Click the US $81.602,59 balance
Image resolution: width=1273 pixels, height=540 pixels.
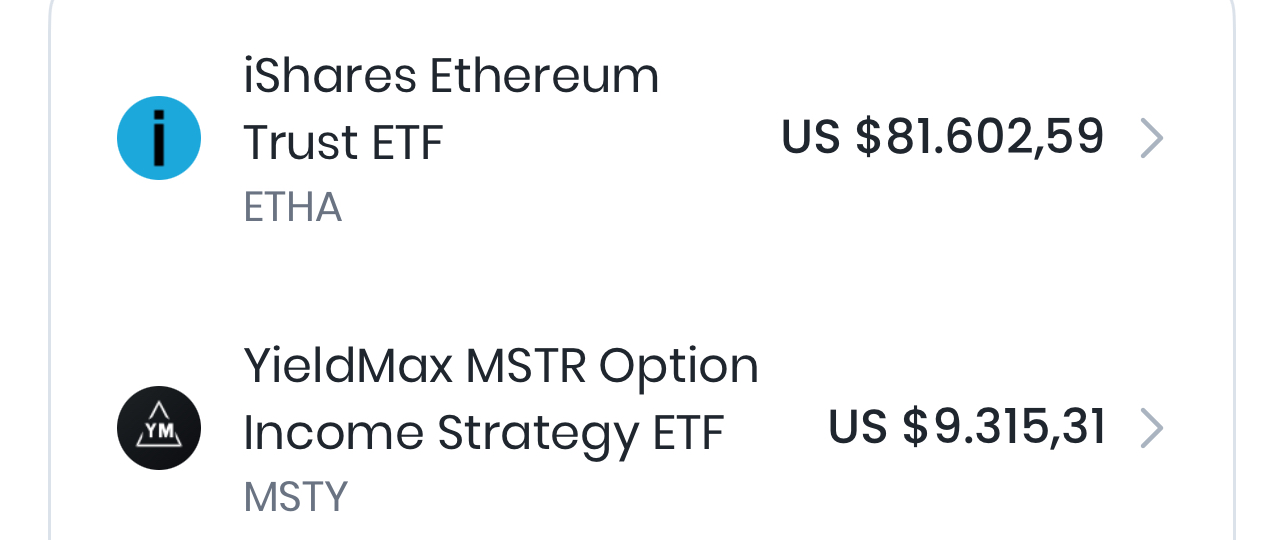pyautogui.click(x=942, y=138)
